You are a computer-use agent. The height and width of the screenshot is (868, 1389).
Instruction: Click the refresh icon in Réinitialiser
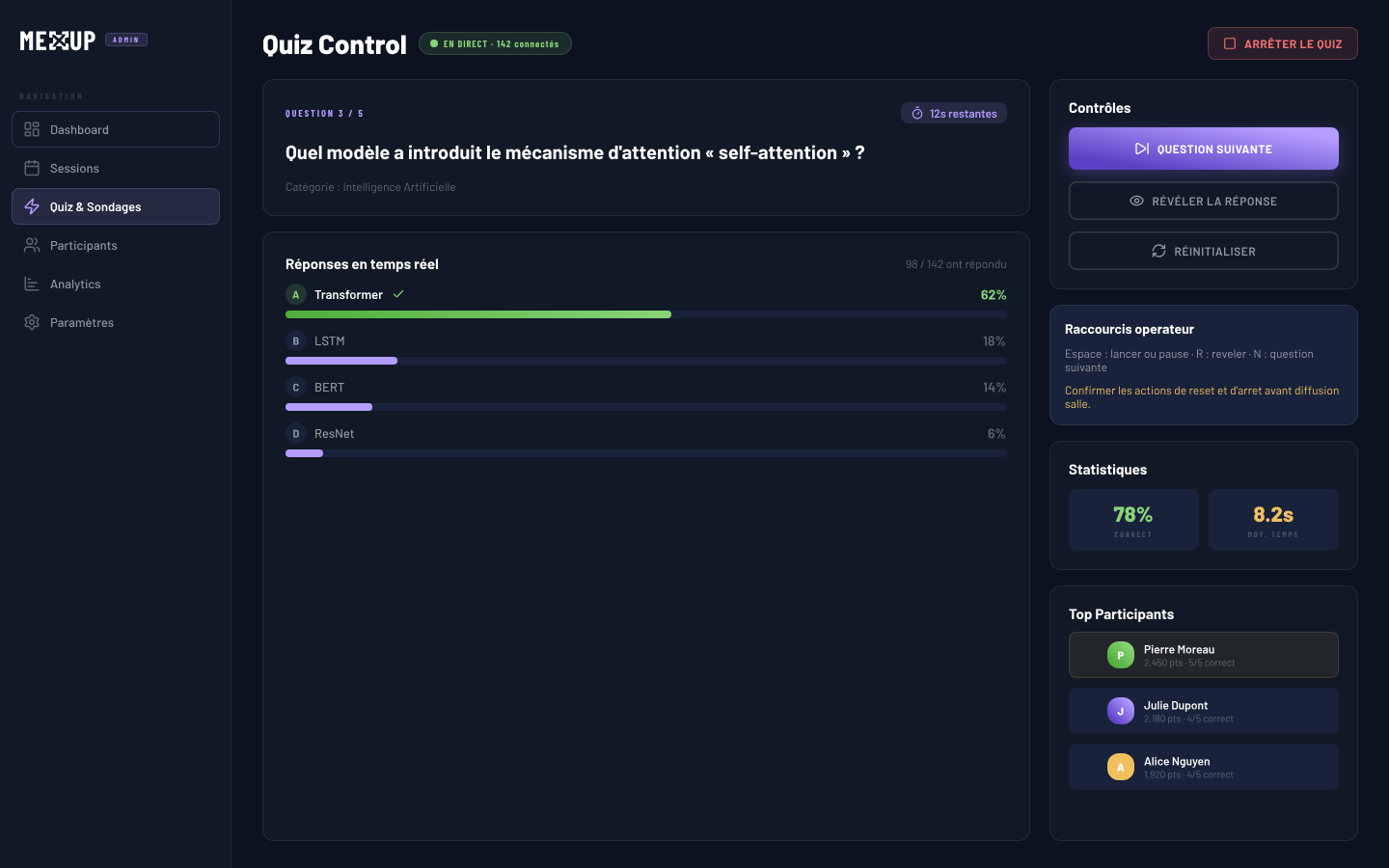(1158, 251)
